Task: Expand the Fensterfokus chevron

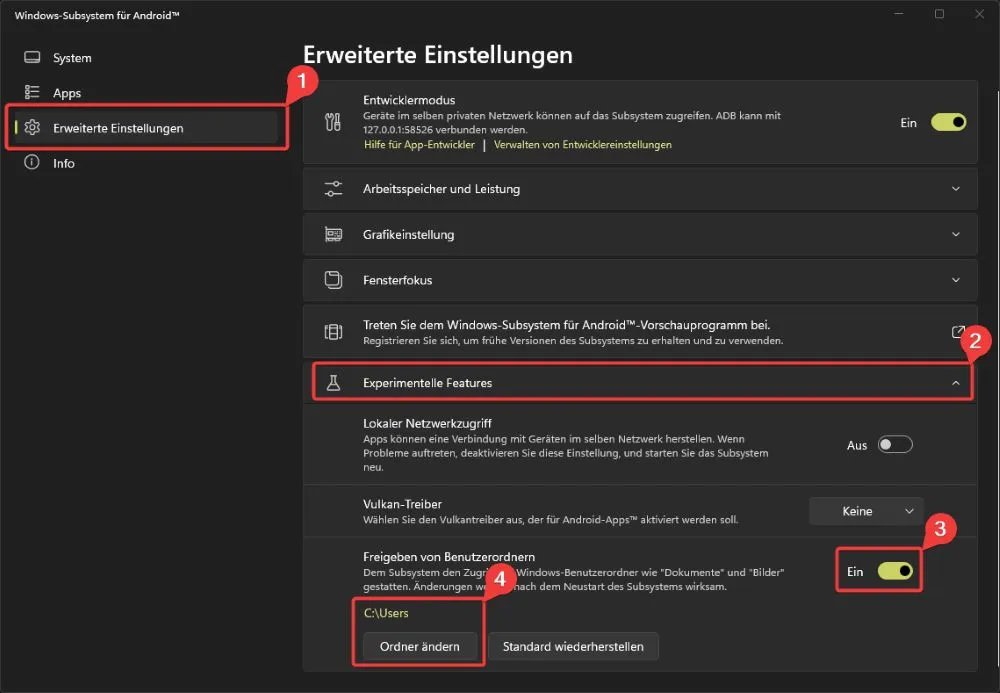Action: point(955,280)
